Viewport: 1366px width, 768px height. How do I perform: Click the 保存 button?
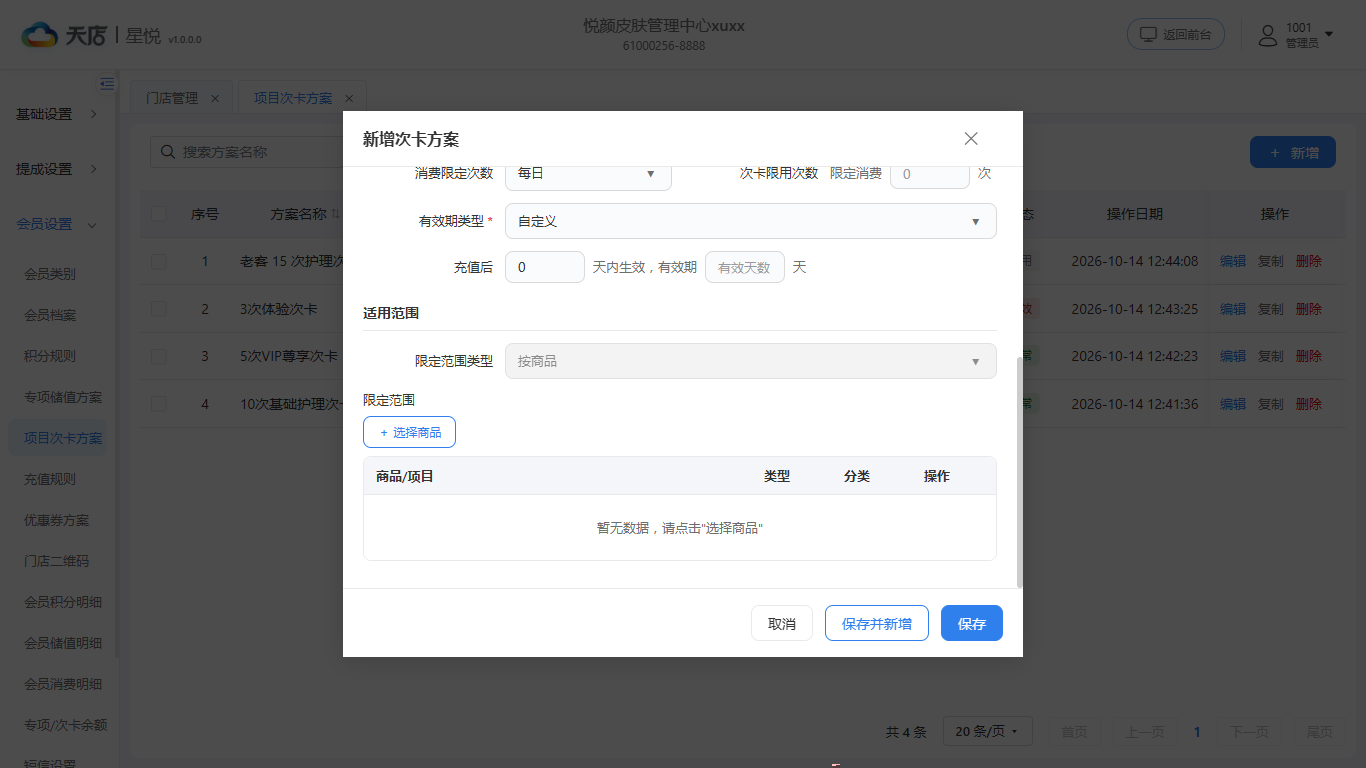pos(972,623)
